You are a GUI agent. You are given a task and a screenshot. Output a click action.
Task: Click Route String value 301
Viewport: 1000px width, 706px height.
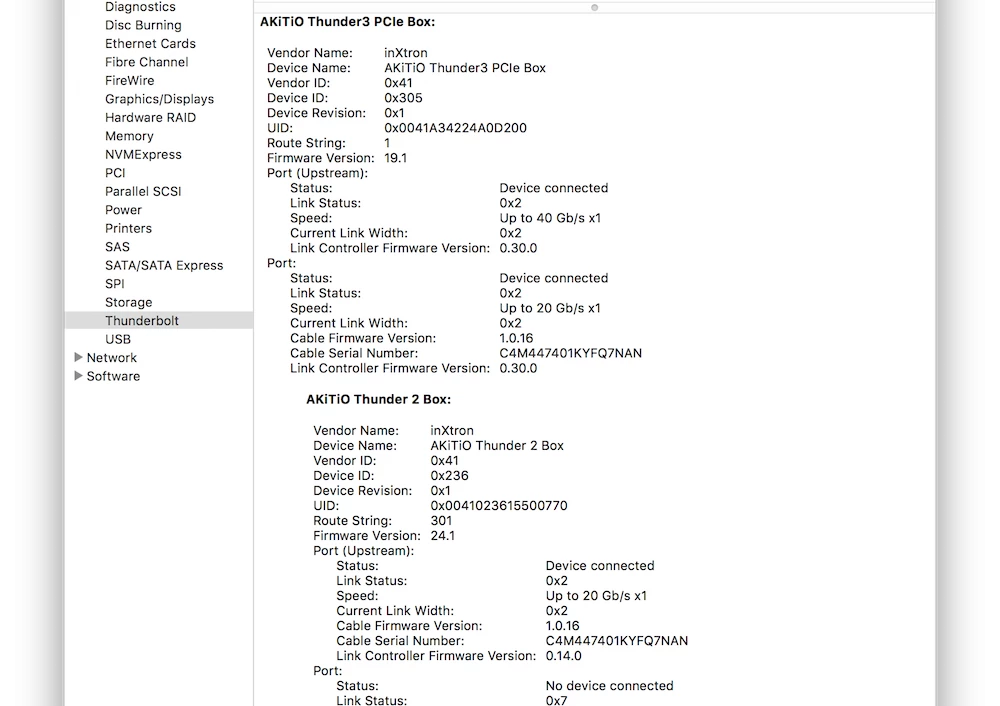coord(441,520)
